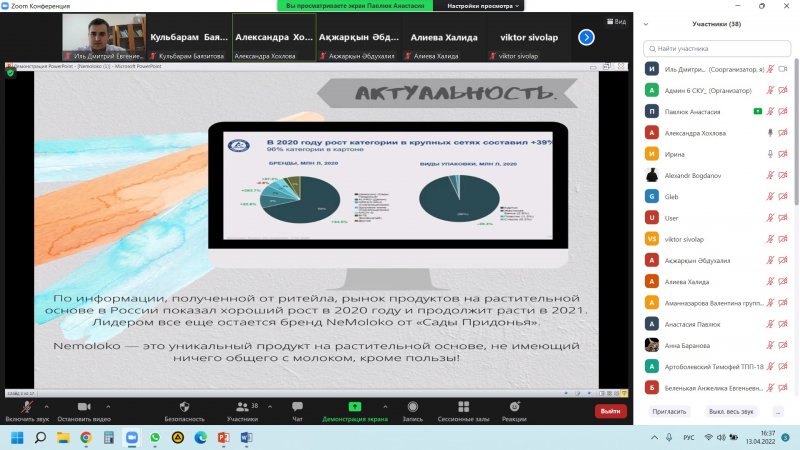Click the green encryption shield icon

point(10,73)
